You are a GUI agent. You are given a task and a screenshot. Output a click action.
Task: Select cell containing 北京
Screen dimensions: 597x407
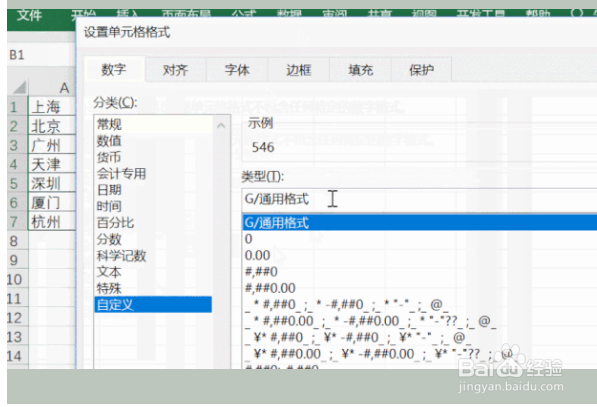pyautogui.click(x=52, y=126)
